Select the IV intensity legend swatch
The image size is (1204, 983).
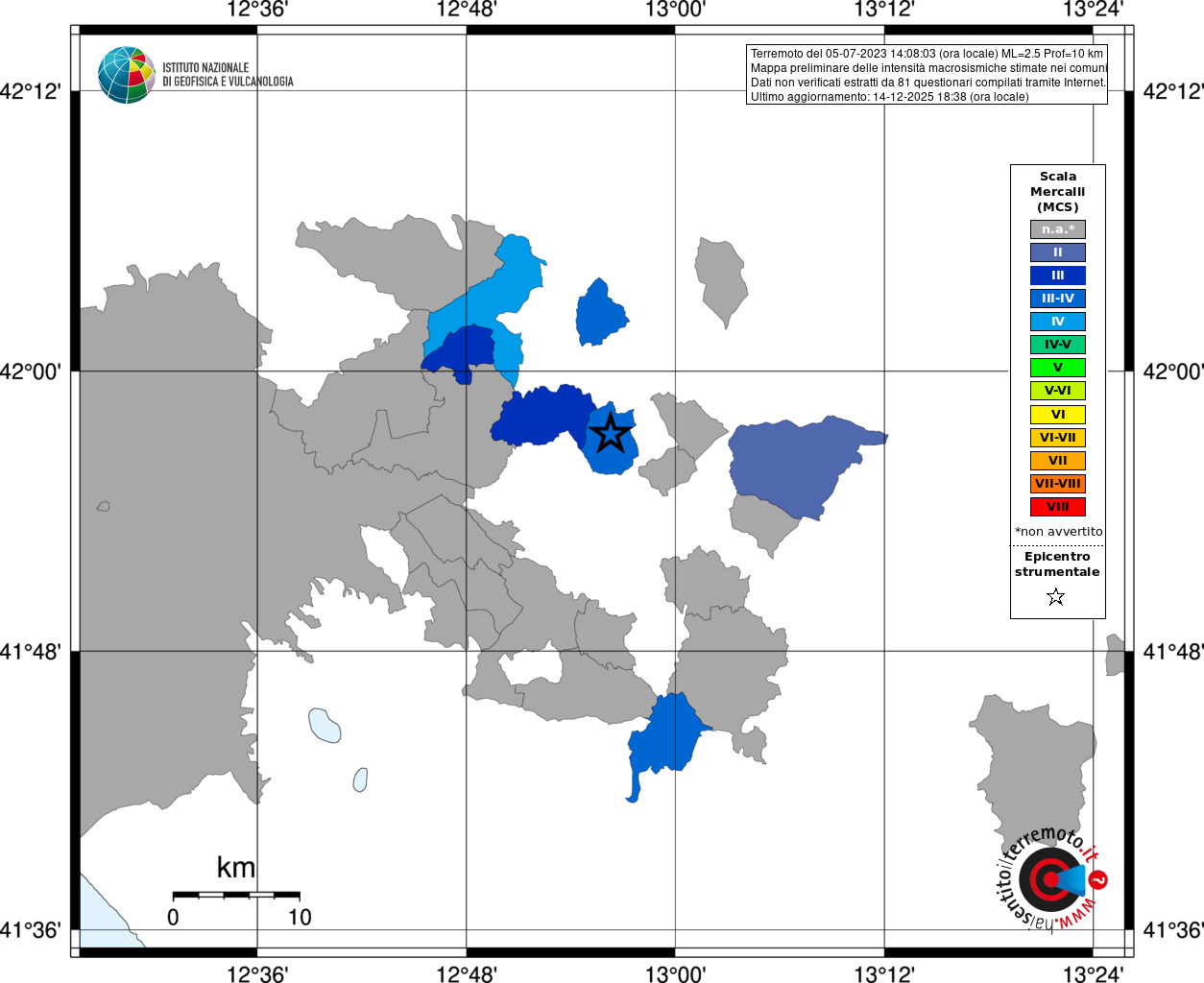1058,322
